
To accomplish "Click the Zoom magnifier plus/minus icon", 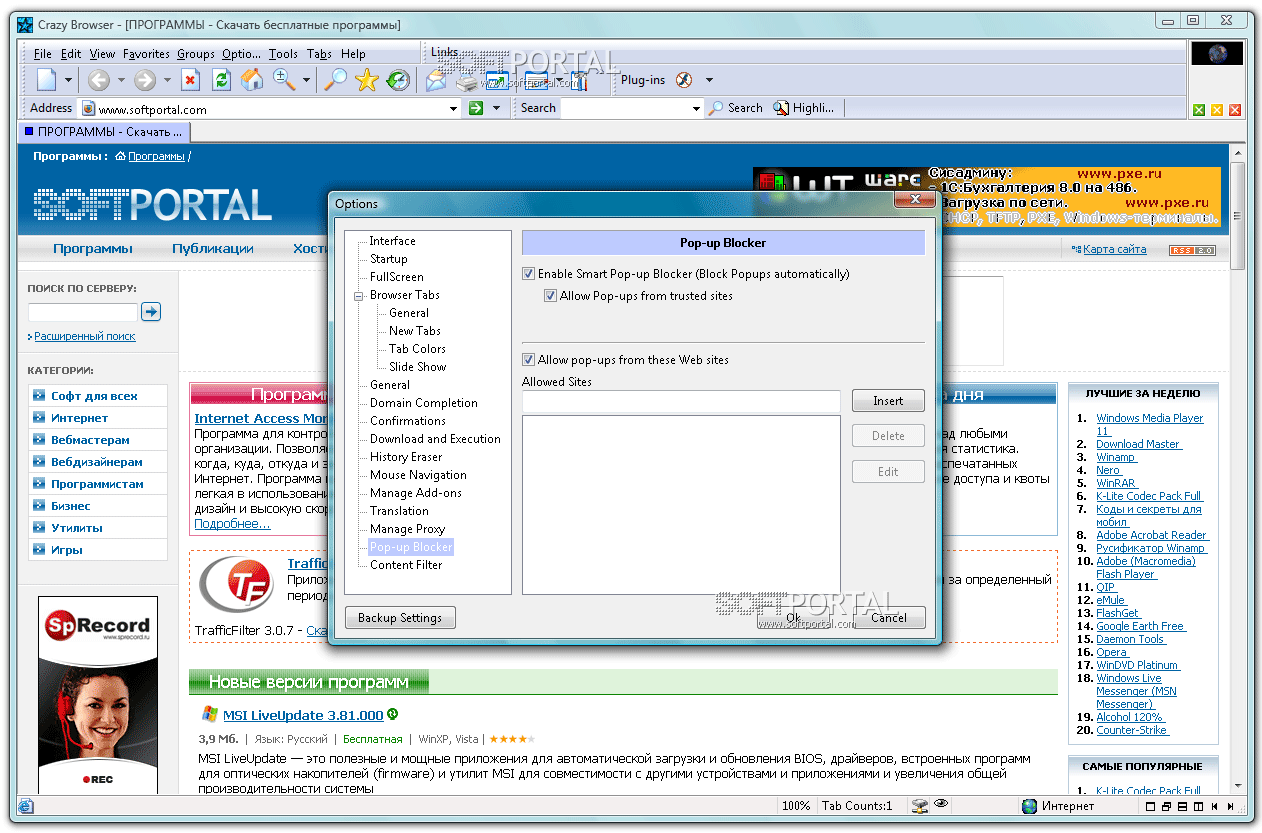I will (283, 80).
